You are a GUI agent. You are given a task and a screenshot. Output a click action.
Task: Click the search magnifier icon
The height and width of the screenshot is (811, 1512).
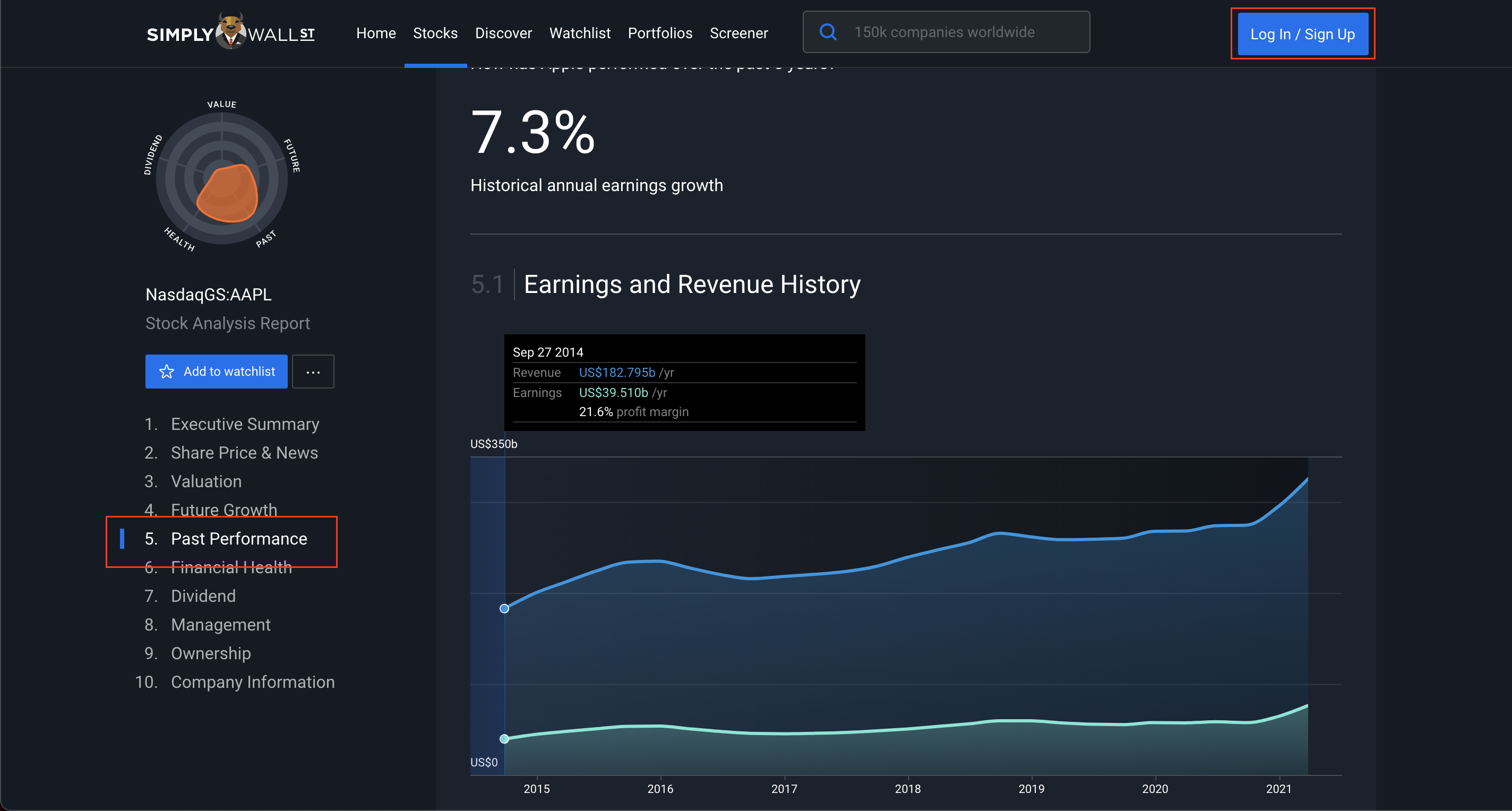tap(828, 32)
